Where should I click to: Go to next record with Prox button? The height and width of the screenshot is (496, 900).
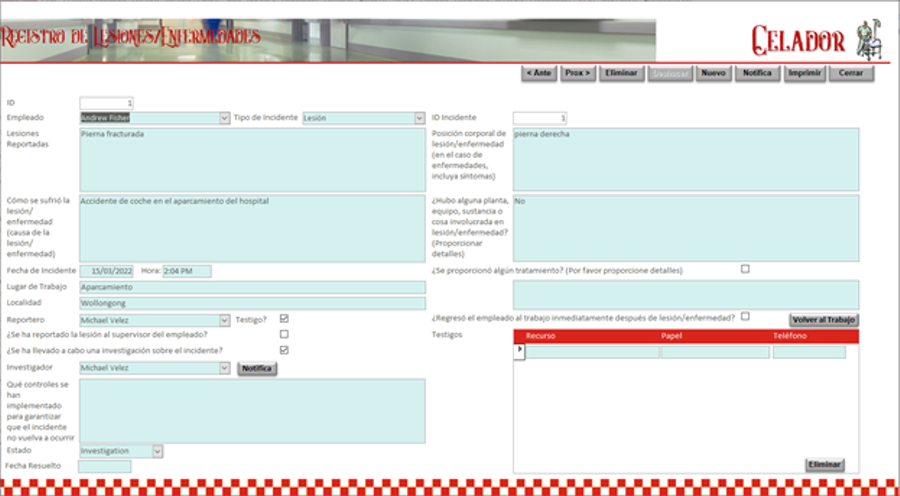pos(576,73)
